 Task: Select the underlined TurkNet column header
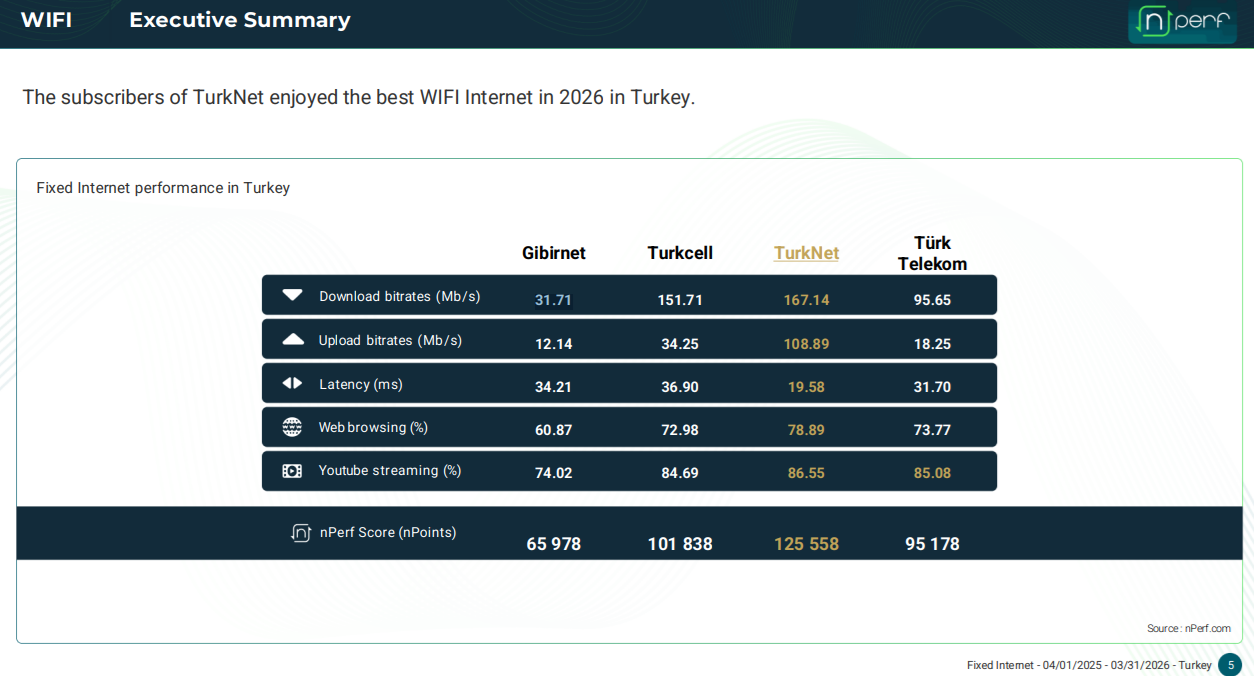tap(806, 253)
